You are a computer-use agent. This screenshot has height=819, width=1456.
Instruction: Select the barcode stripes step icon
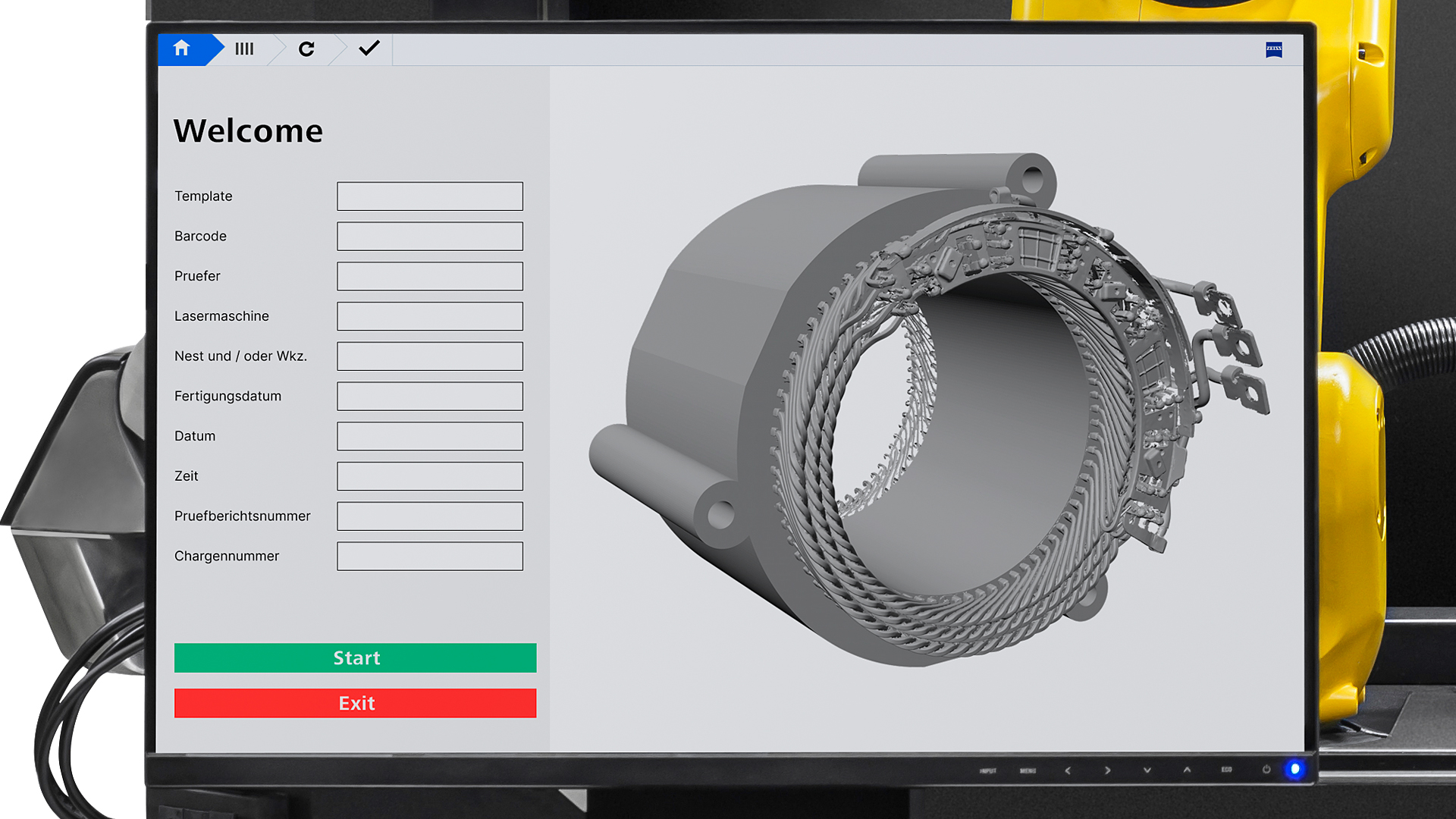click(244, 49)
